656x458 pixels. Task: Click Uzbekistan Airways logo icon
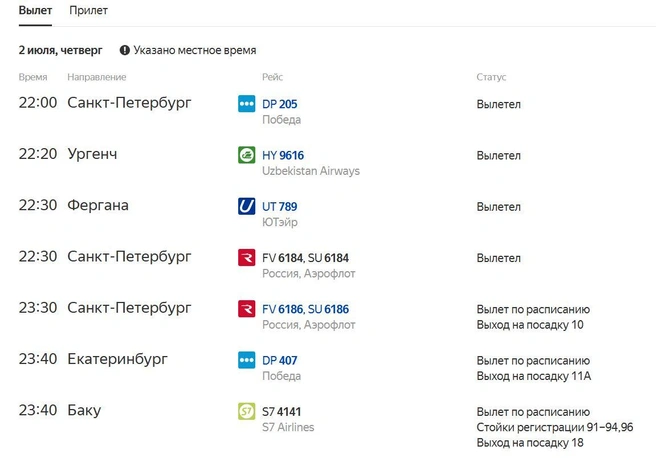coord(246,155)
